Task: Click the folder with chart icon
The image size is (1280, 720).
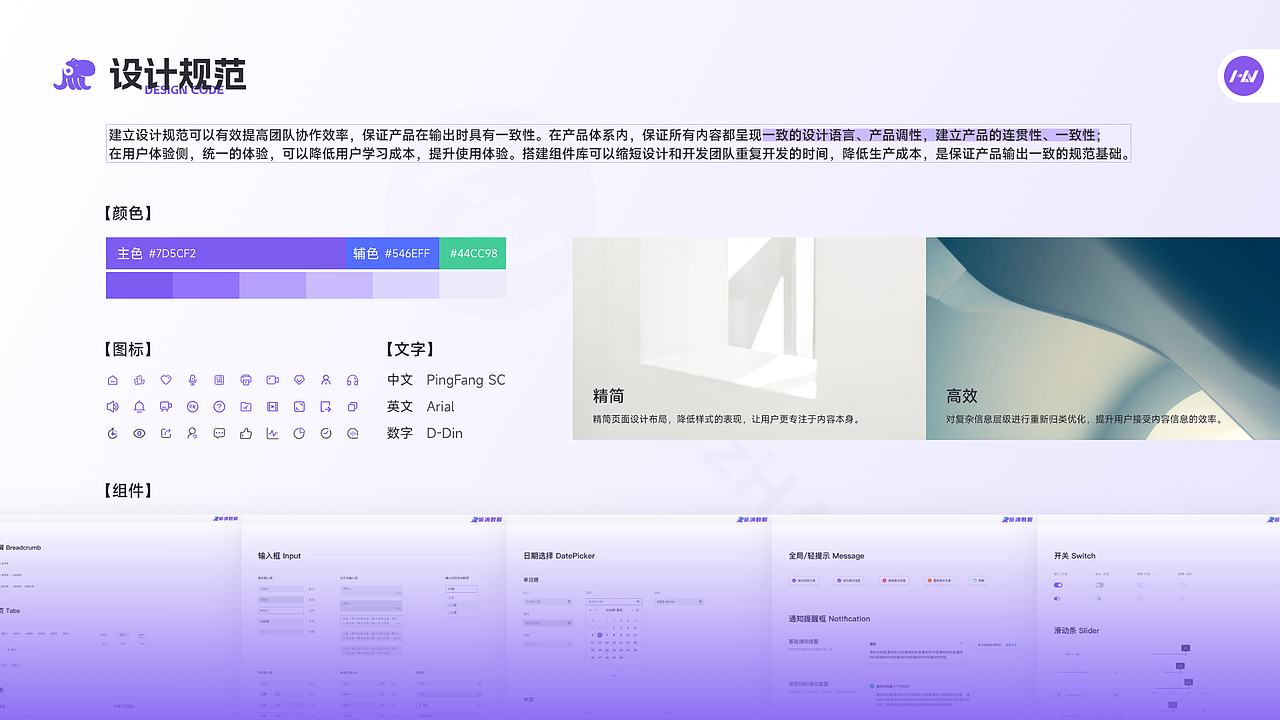Action: click(x=246, y=407)
